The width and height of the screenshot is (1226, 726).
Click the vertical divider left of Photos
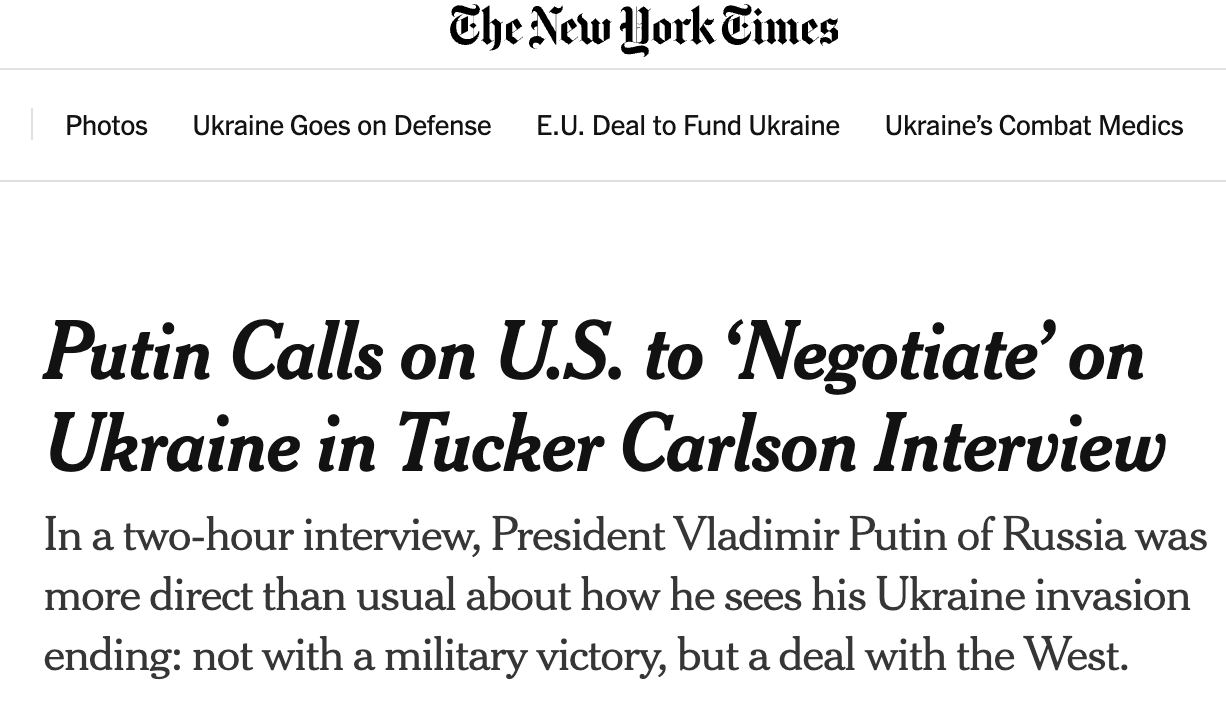(32, 125)
